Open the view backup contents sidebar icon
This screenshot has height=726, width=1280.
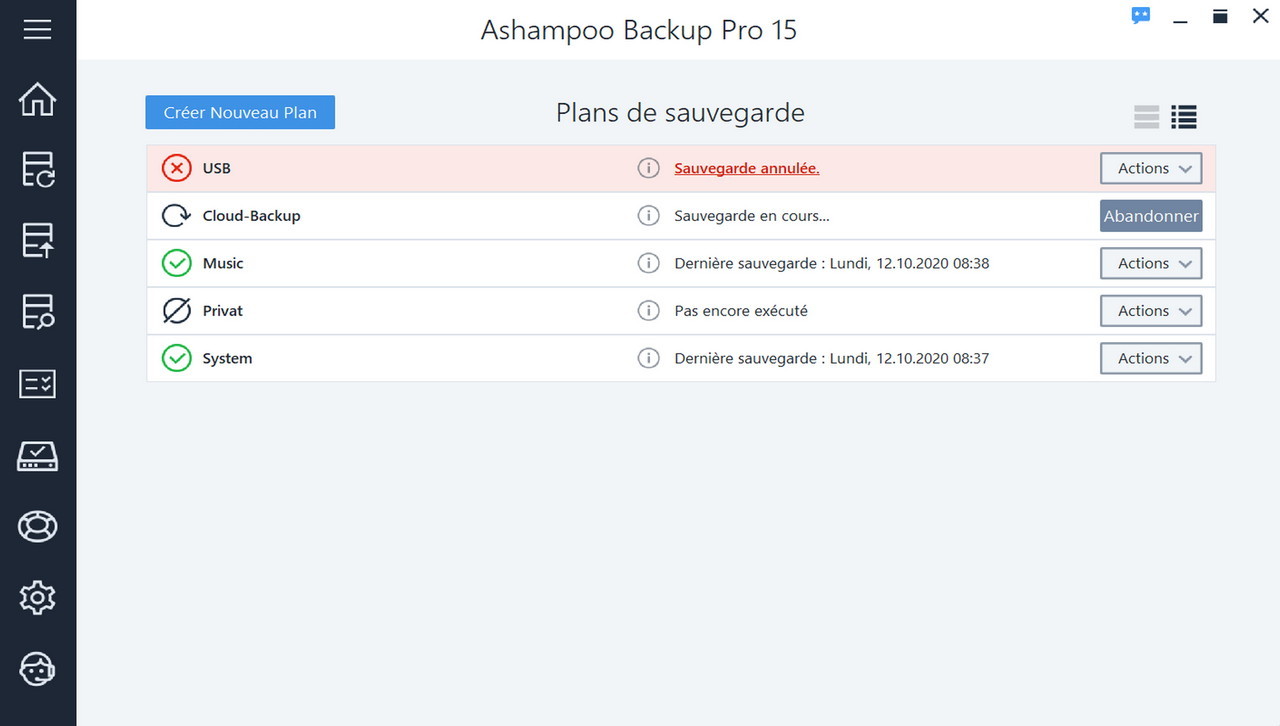pyautogui.click(x=37, y=312)
